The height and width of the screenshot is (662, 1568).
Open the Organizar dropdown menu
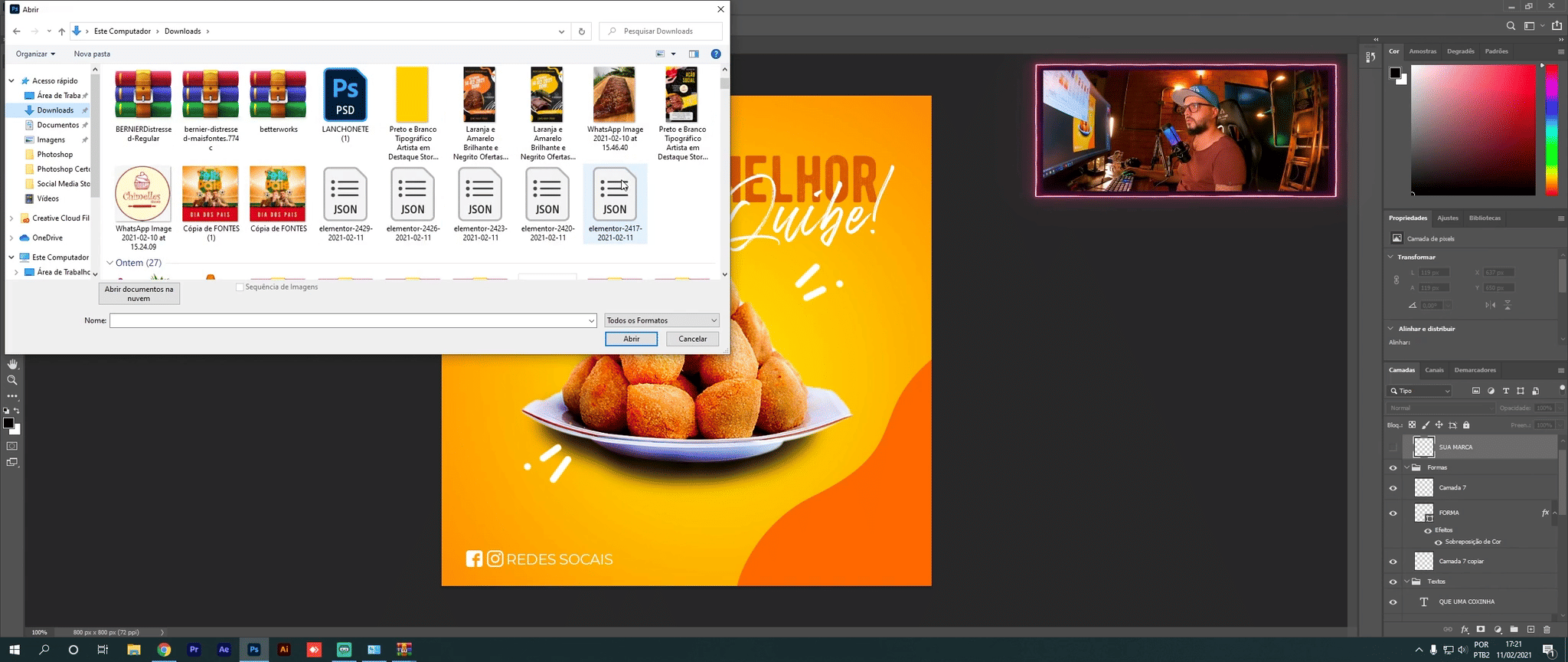(35, 54)
